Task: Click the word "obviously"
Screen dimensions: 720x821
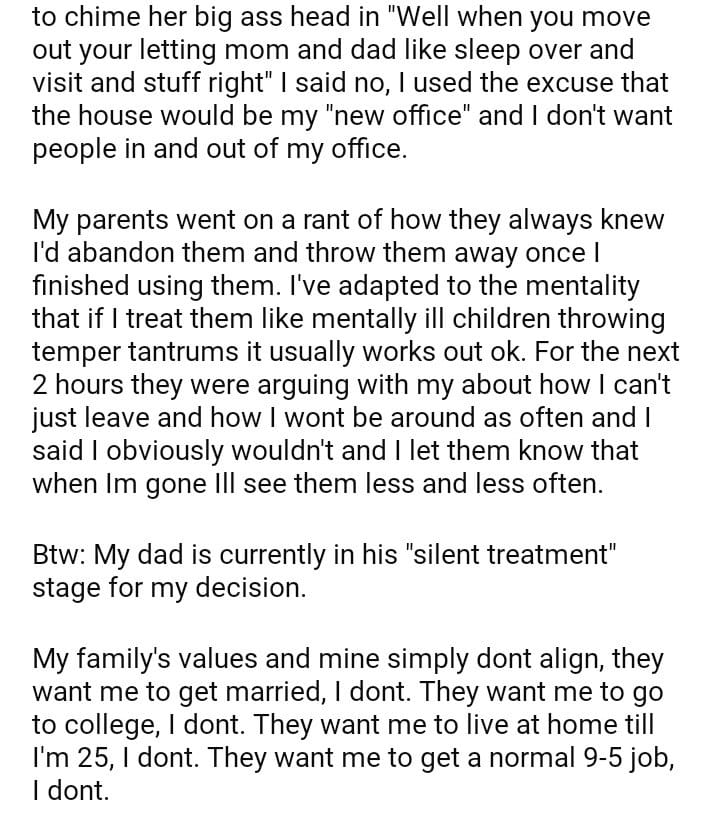Action: [177, 450]
